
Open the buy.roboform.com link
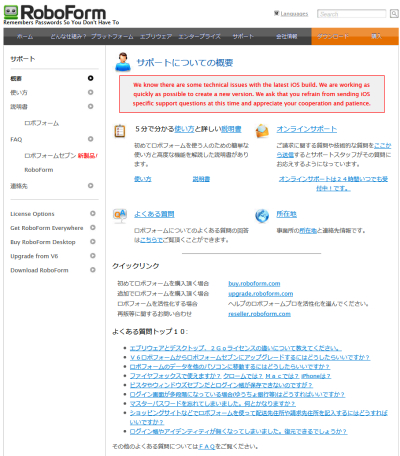254,284
